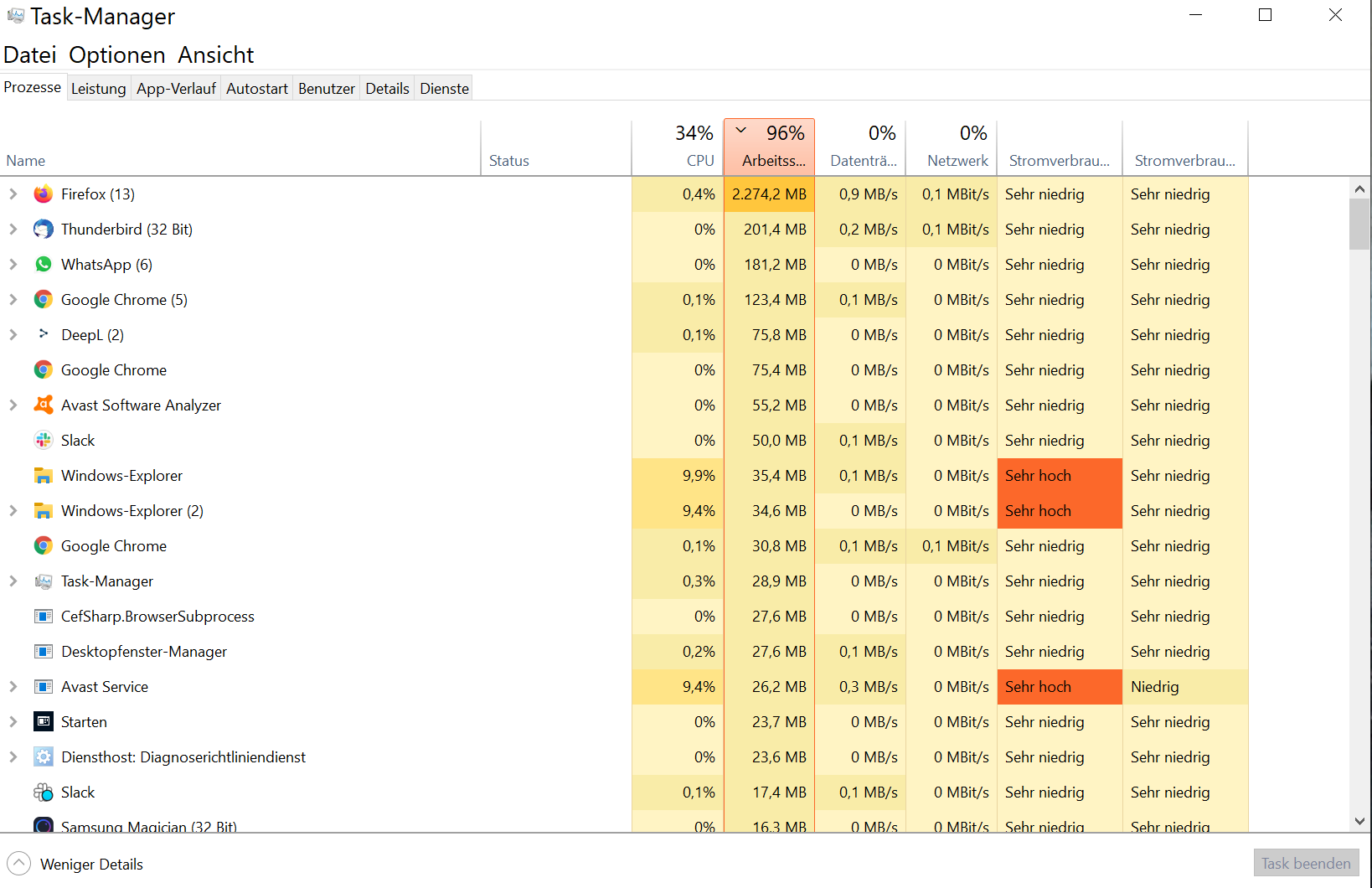
Task: Expand the Diensthost: Diagnoserichtliniendienst group
Action: pyautogui.click(x=13, y=757)
